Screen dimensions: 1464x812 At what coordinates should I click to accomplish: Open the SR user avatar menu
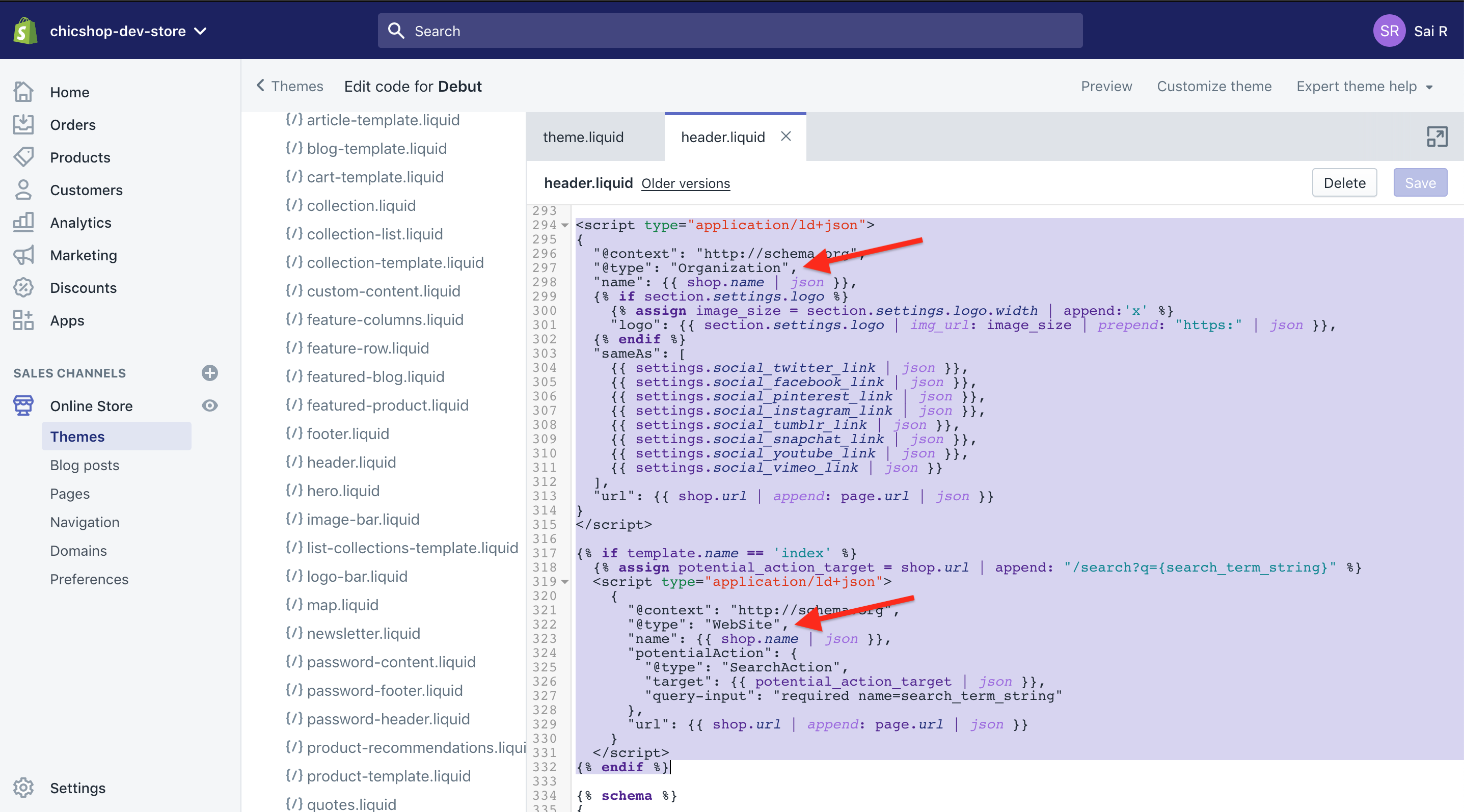coord(1389,31)
